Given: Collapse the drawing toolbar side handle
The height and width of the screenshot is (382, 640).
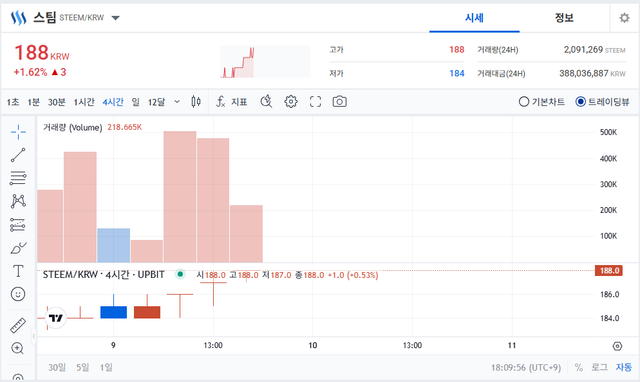Looking at the screenshot, I should tap(34, 336).
